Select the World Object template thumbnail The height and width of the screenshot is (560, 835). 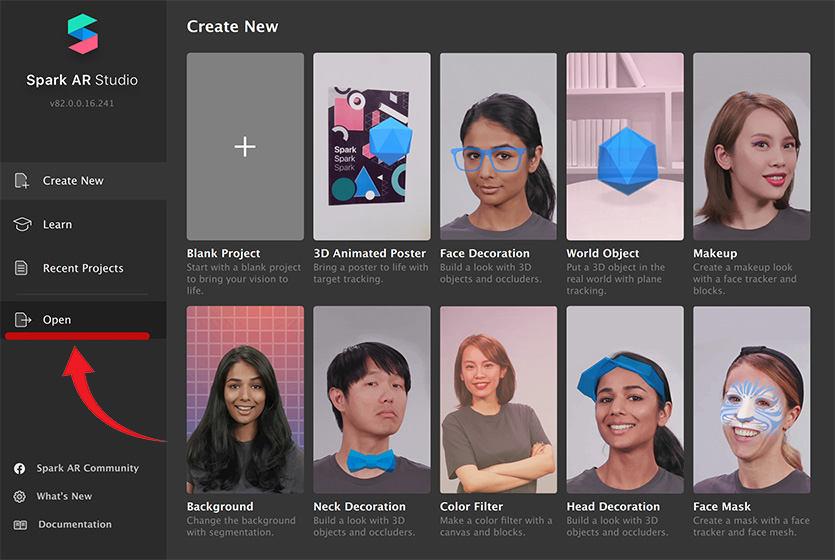coord(625,146)
